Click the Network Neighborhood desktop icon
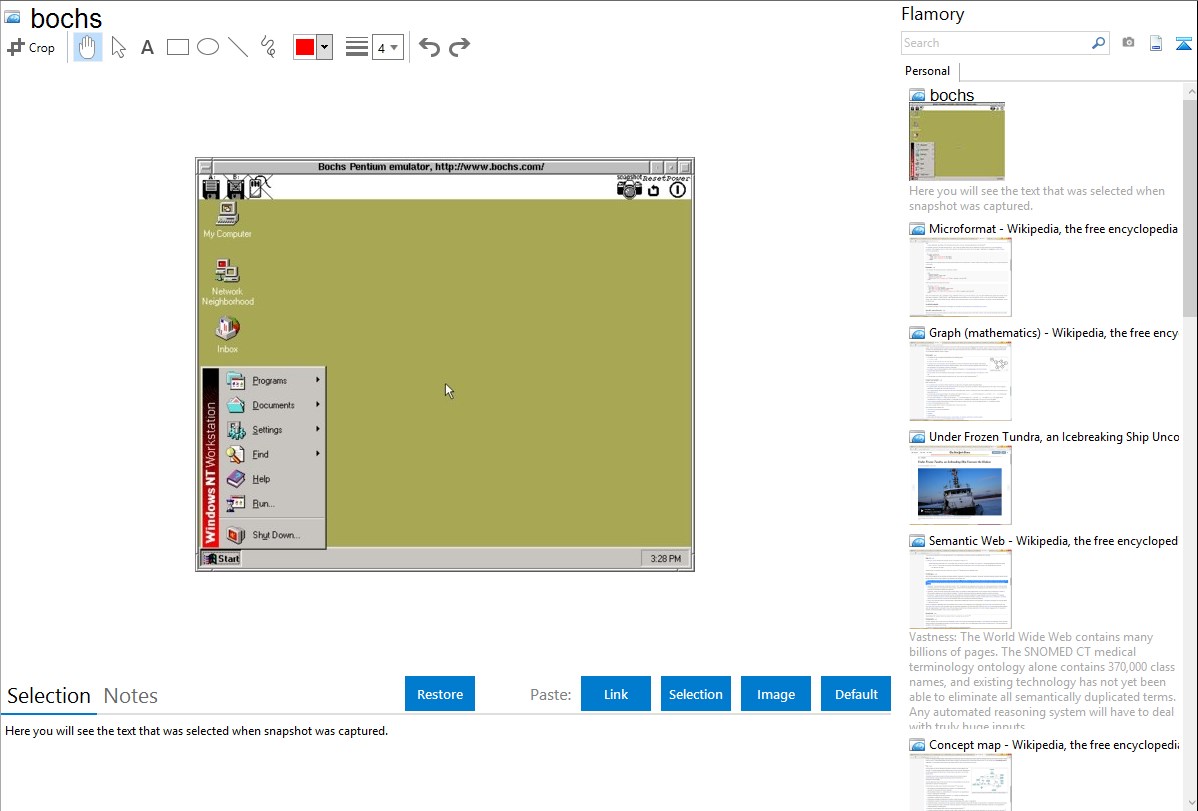Screen dimensions: 1198x811 [227, 282]
